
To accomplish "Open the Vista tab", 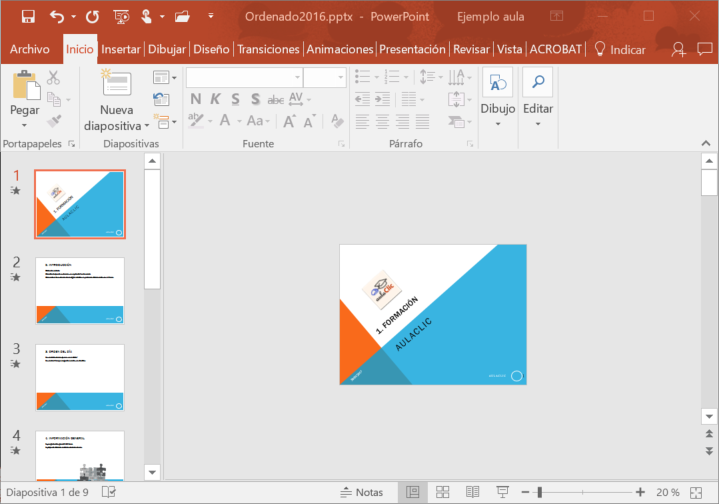I will (509, 49).
